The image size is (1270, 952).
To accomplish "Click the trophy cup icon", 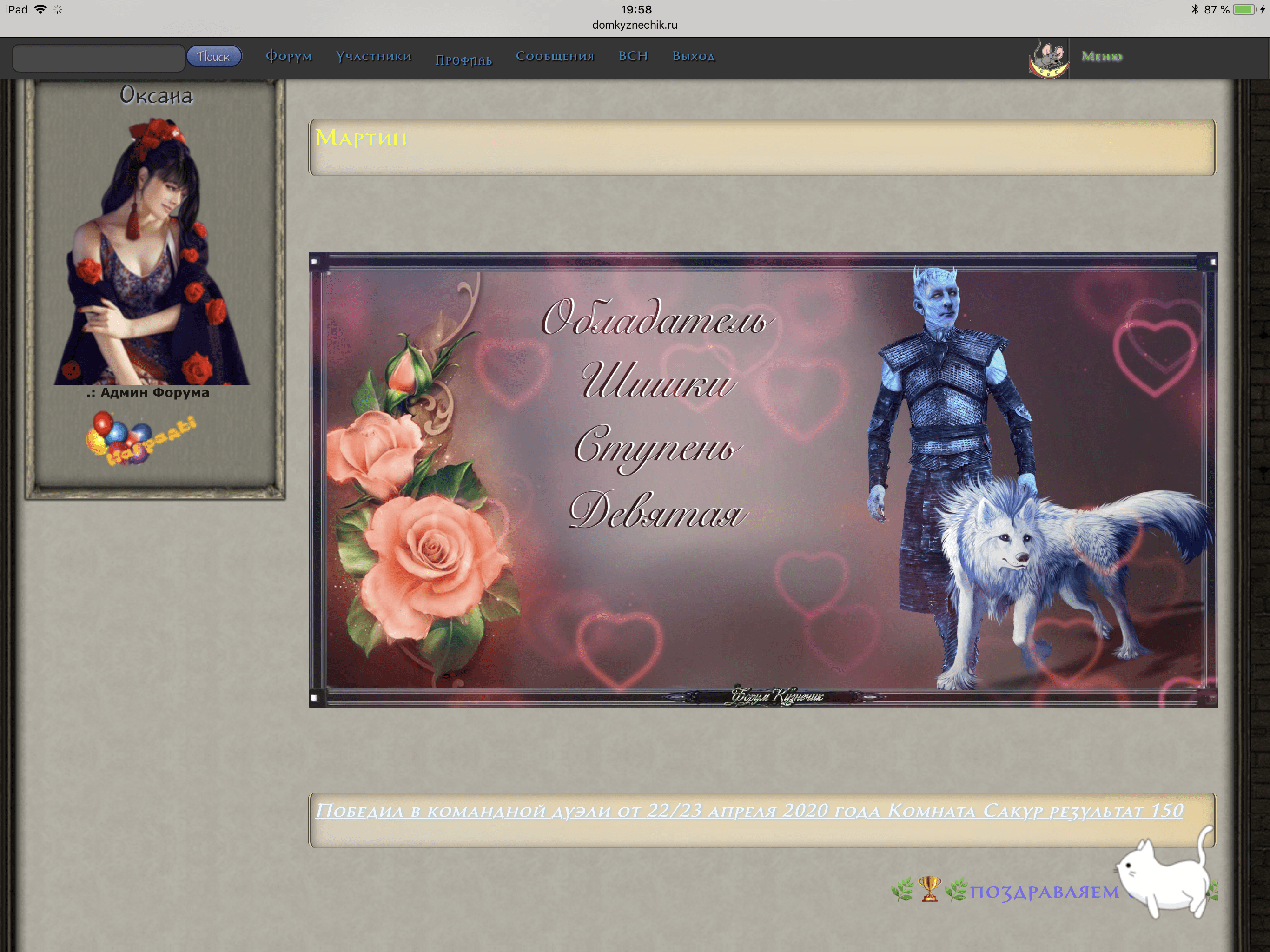I will 930,889.
